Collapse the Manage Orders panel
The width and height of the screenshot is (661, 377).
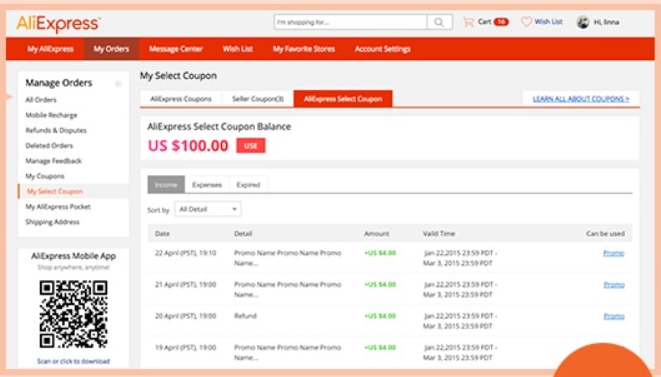tap(118, 83)
